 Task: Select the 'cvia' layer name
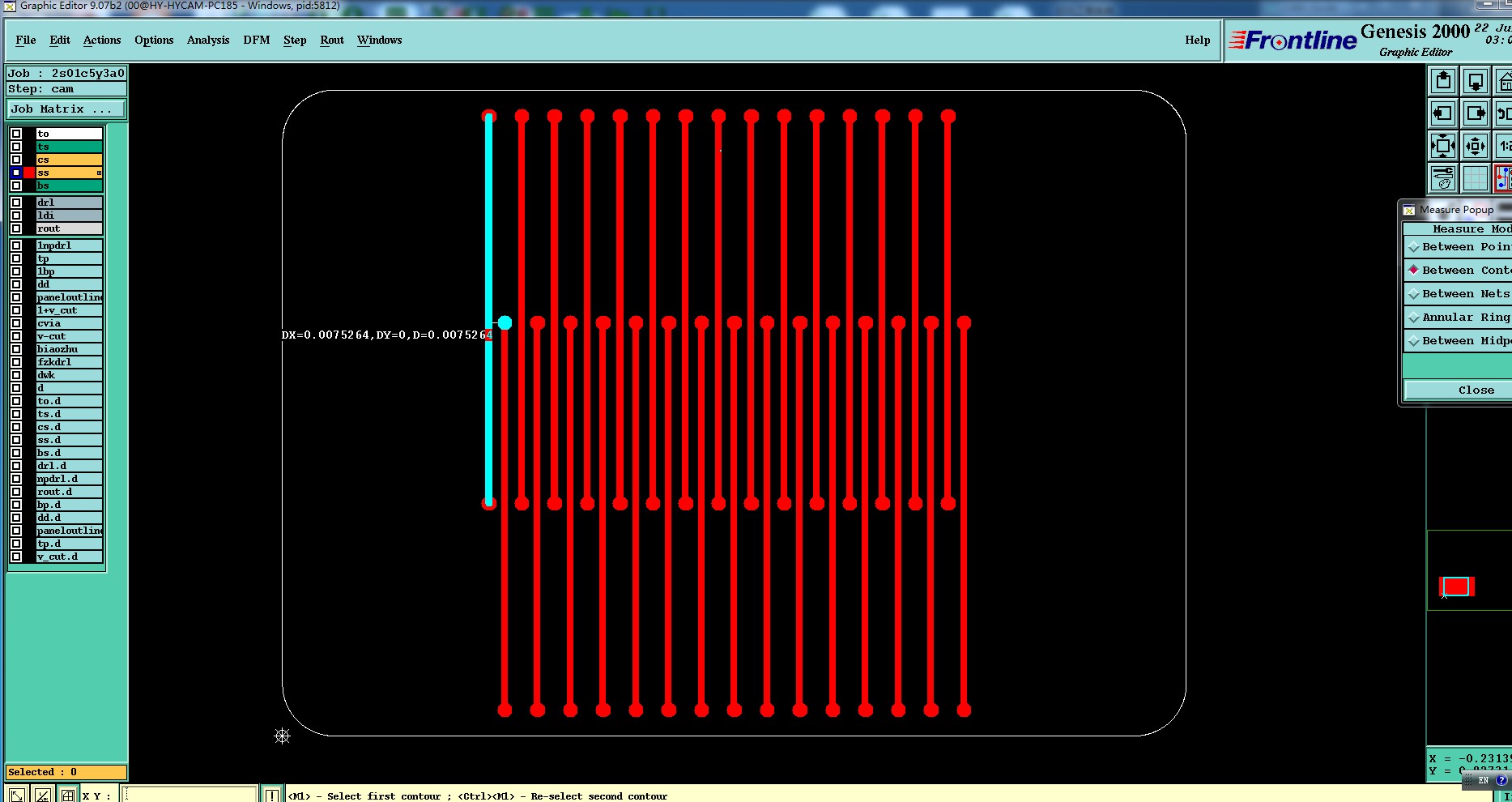(x=70, y=323)
